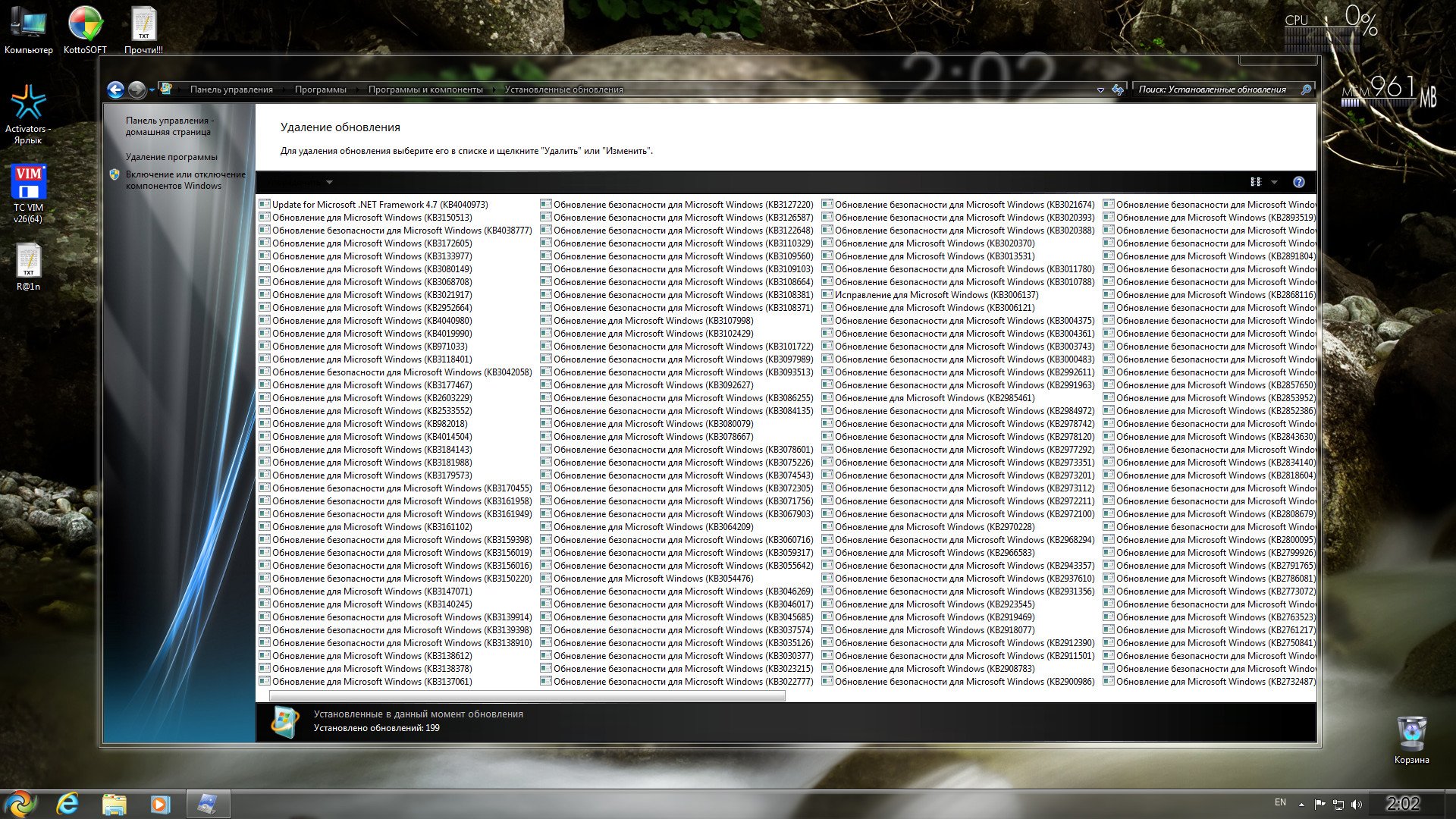Select the R@1n text file icon
Image resolution: width=1456 pixels, height=819 pixels.
pyautogui.click(x=28, y=267)
